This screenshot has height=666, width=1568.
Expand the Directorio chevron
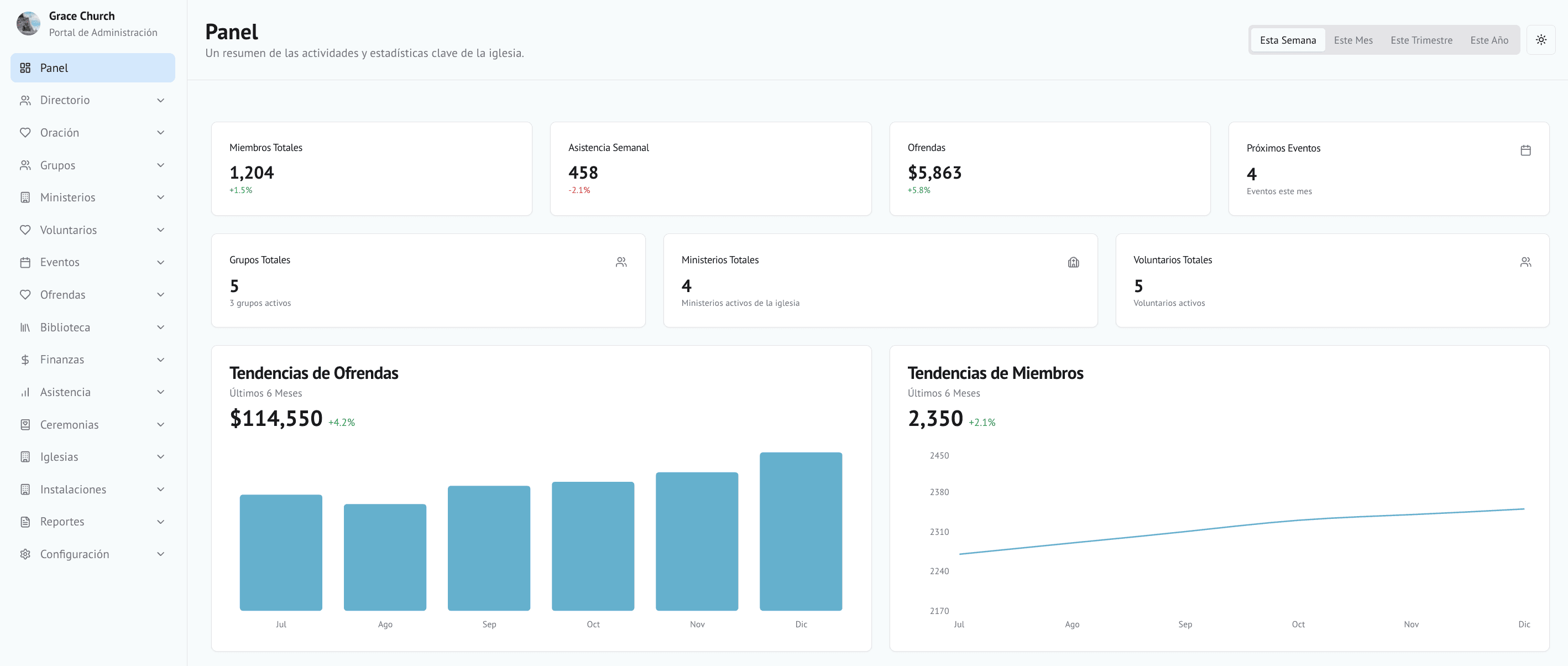[x=161, y=101]
